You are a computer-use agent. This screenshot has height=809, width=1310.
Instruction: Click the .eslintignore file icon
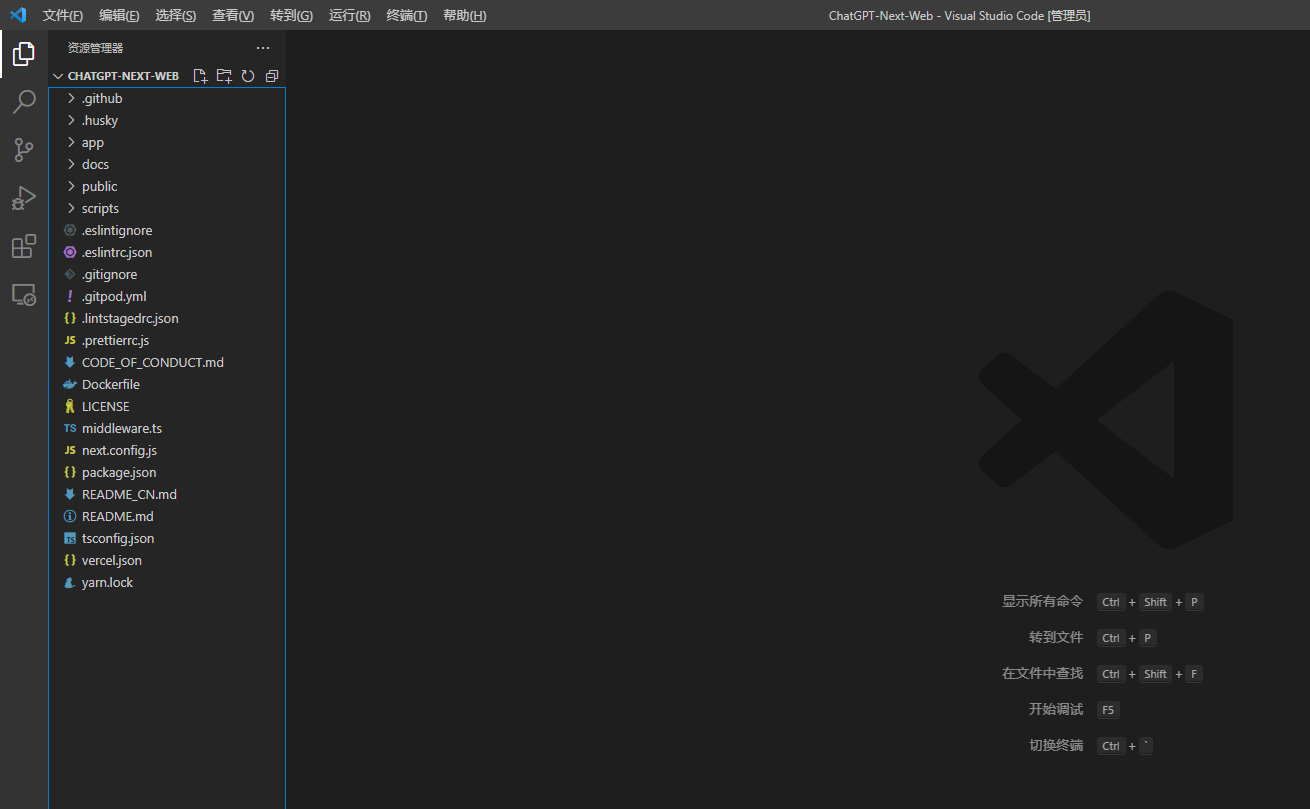tap(70, 230)
